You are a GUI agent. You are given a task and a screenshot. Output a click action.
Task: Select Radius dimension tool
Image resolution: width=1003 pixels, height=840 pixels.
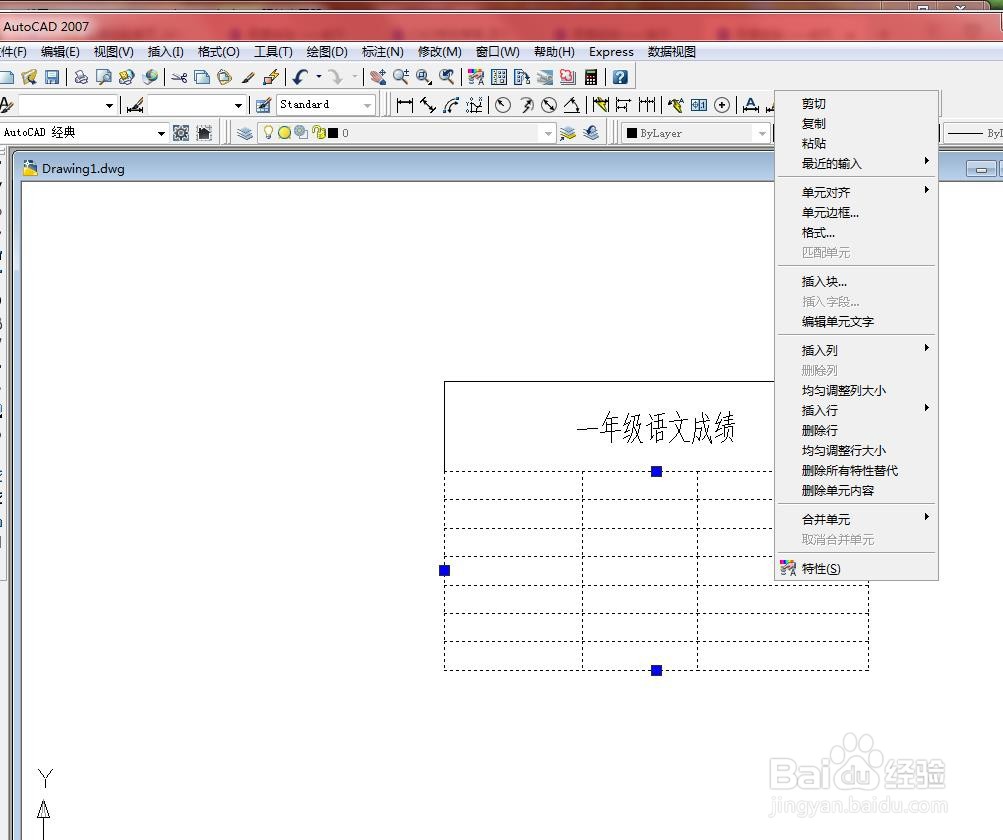503,105
